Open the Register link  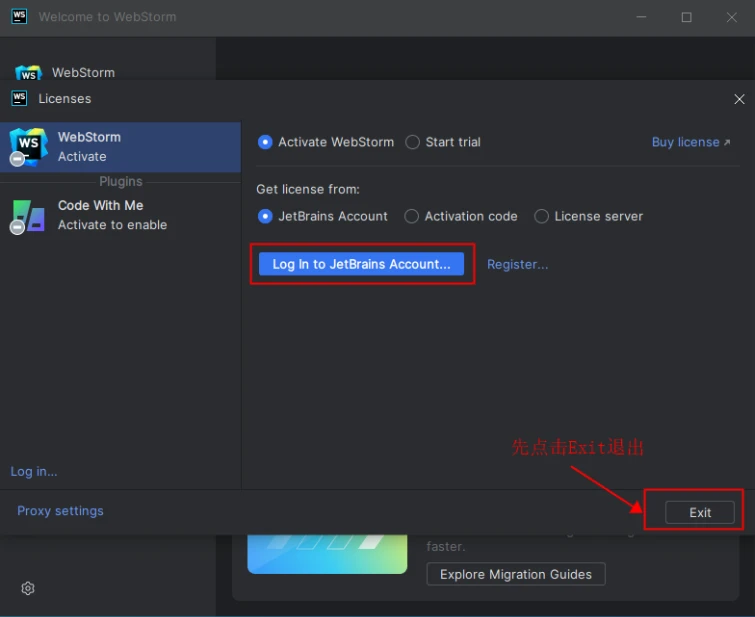[517, 264]
